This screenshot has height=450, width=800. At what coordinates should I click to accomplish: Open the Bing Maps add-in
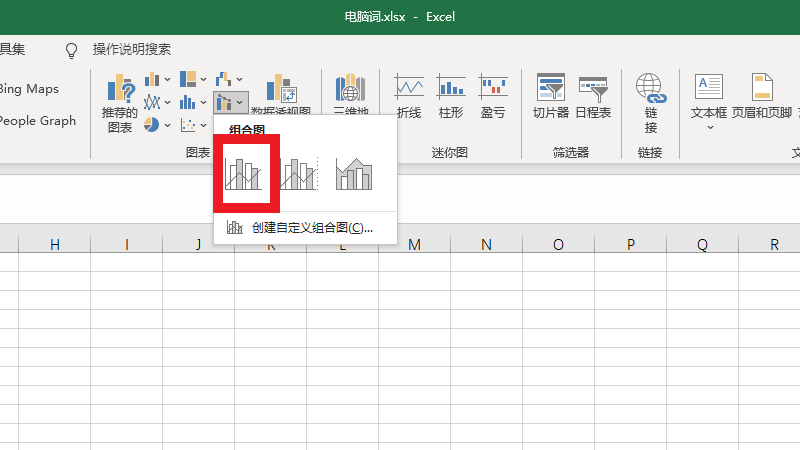[x=28, y=89]
